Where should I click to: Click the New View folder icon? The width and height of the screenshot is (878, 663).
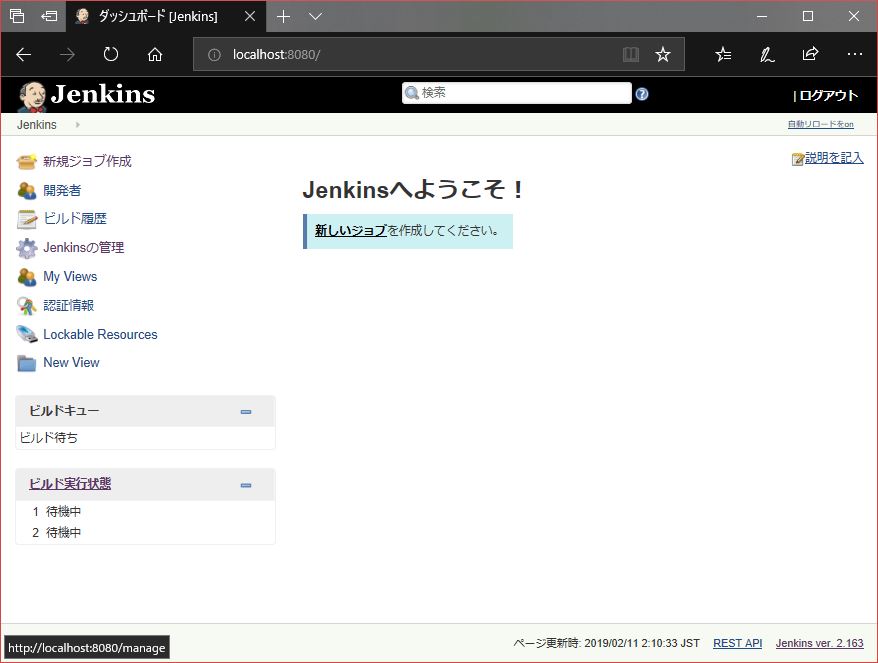(26, 363)
